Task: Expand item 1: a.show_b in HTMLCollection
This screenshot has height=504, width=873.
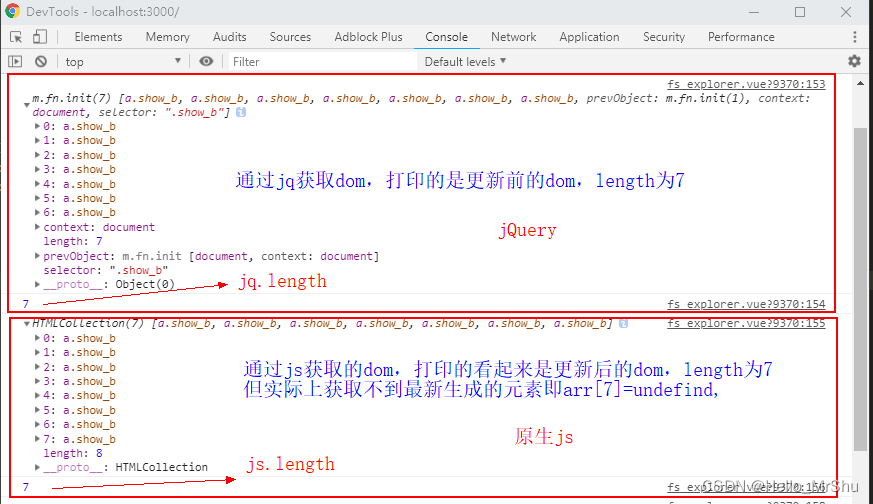Action: (37, 352)
